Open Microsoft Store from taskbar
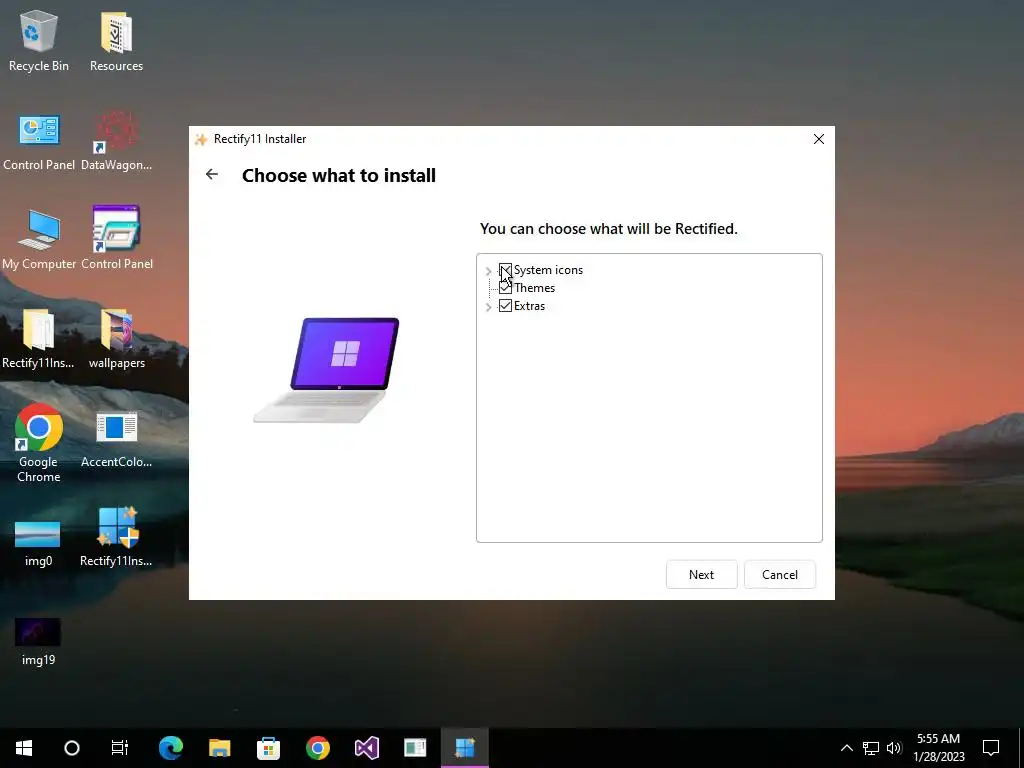 pyautogui.click(x=268, y=748)
